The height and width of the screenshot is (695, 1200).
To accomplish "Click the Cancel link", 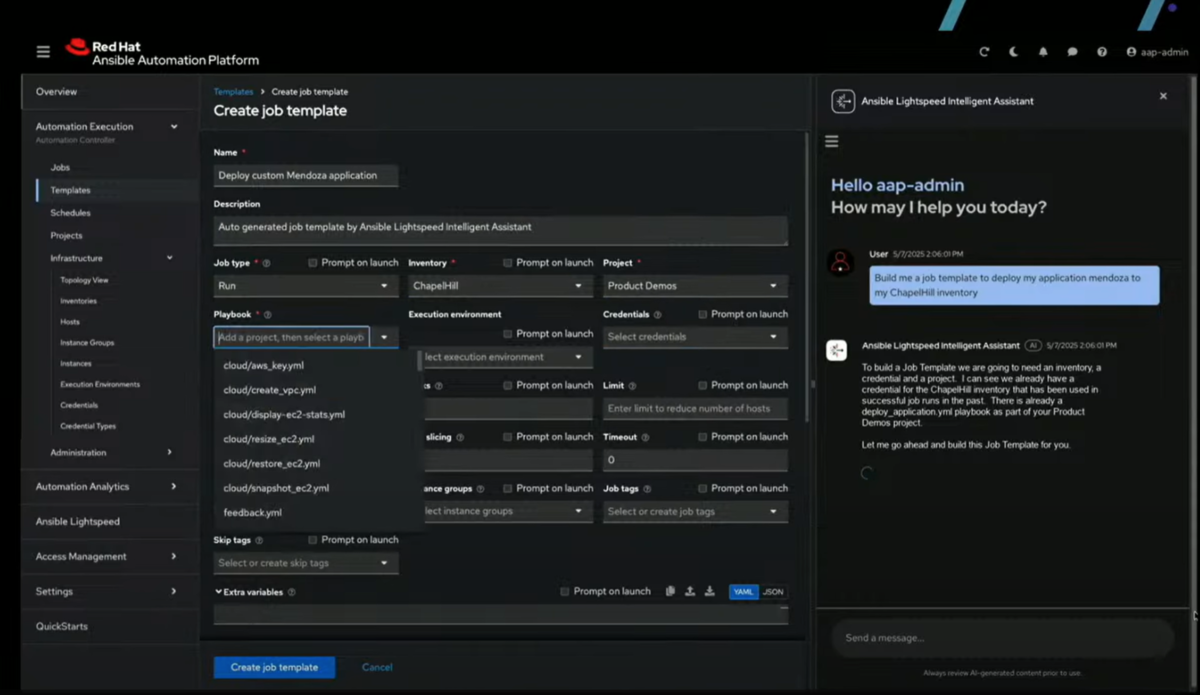I will click(x=377, y=667).
